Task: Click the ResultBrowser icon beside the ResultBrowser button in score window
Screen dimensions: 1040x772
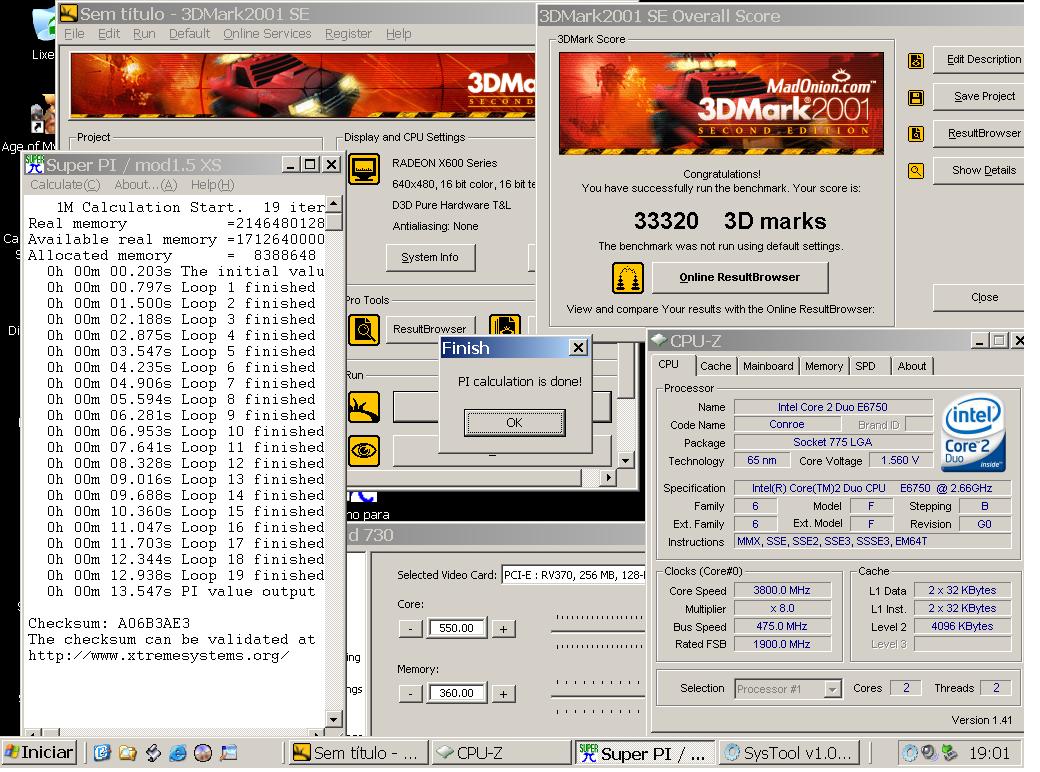Action: point(916,134)
